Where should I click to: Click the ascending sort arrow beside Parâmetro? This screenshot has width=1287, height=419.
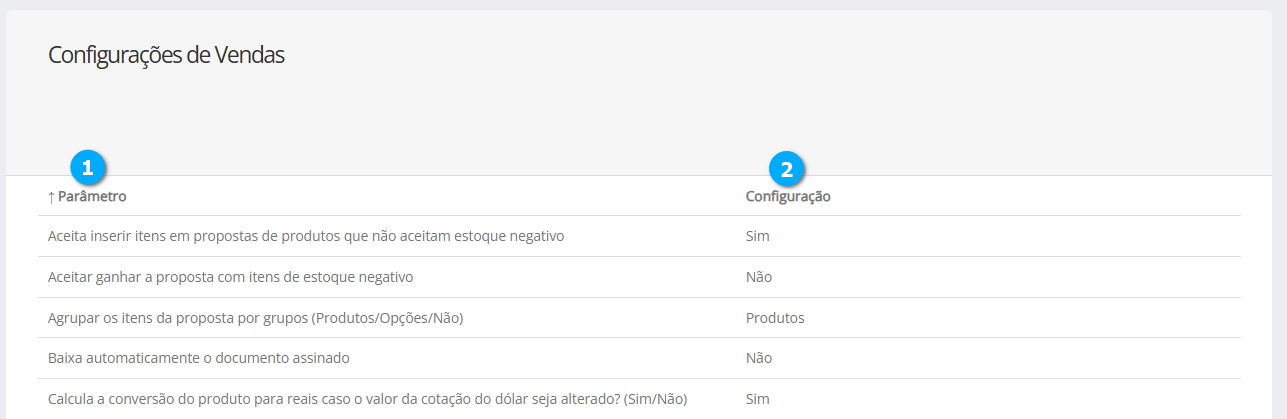(x=51, y=197)
